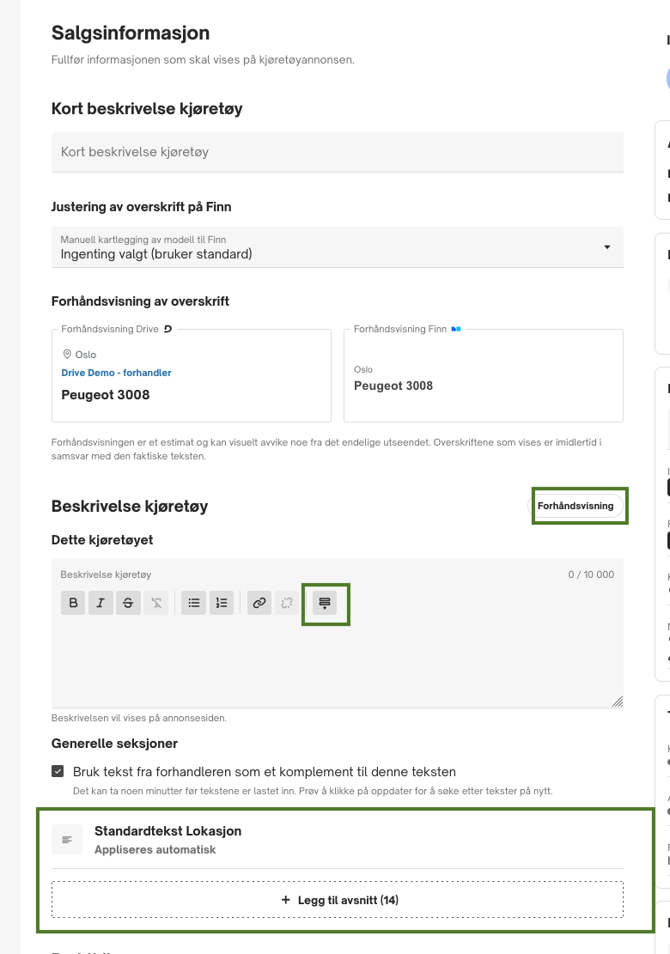Click the Forhåndsvisning button

click(578, 506)
